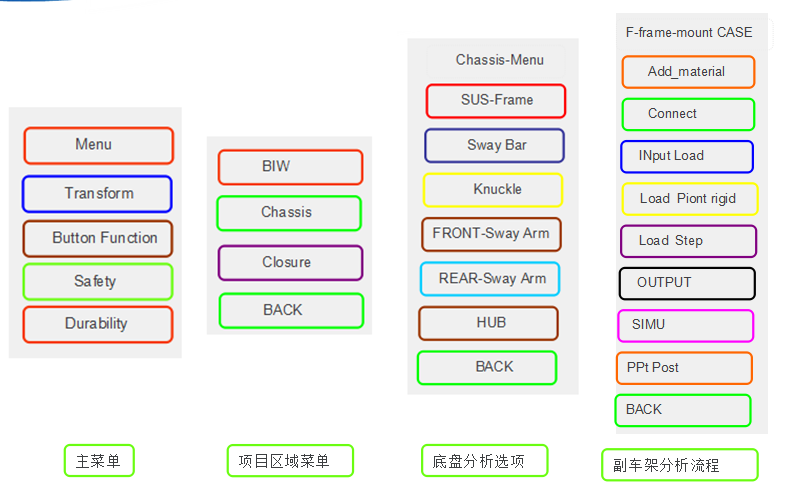Click the Menu button in main menu
Viewport: 786px width, 489px height.
(x=98, y=145)
